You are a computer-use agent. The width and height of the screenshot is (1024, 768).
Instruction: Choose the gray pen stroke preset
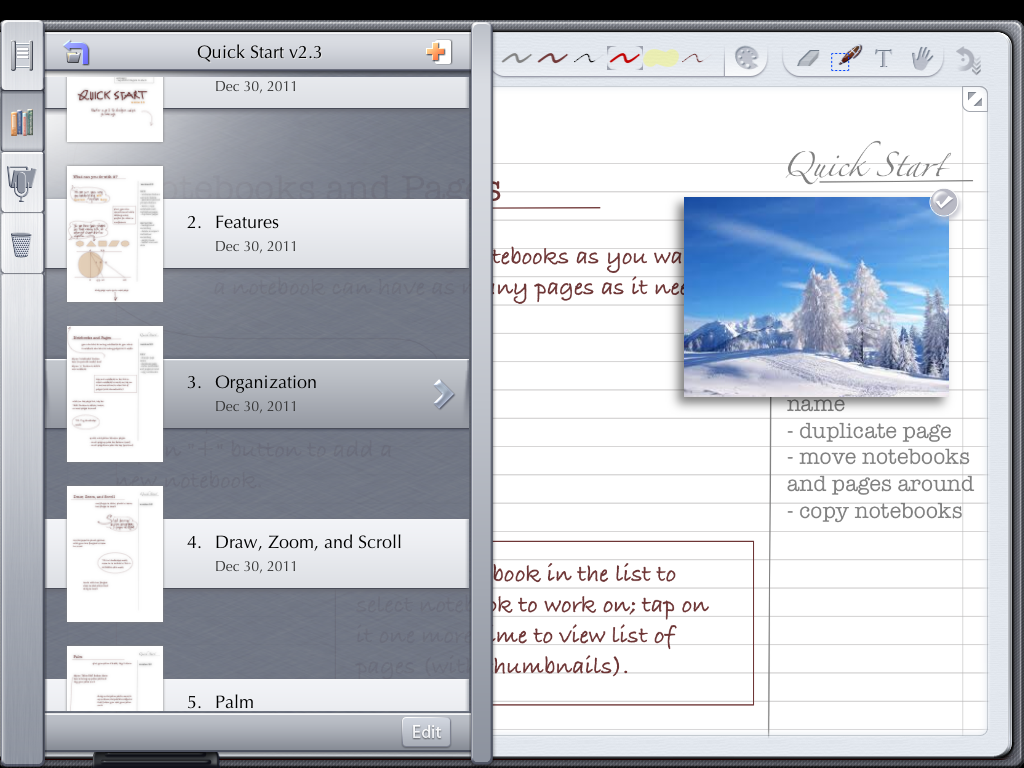[x=517, y=59]
